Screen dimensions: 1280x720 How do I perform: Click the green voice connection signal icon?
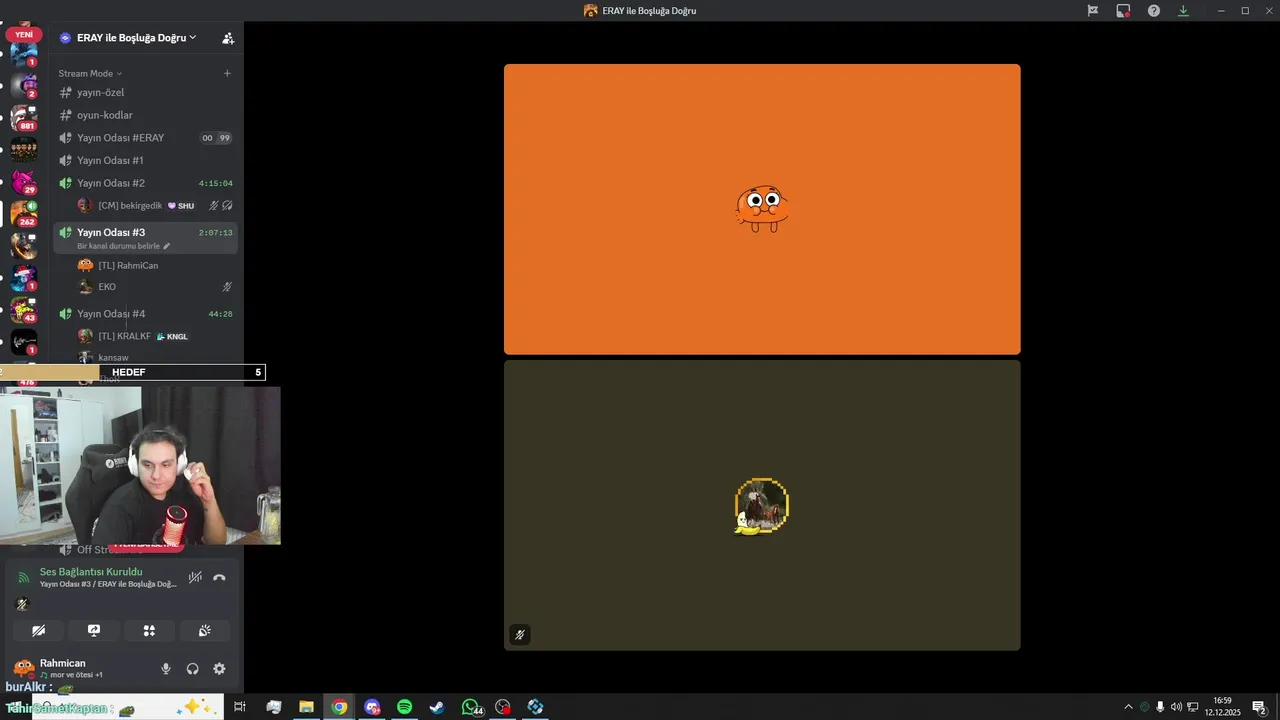(23, 578)
